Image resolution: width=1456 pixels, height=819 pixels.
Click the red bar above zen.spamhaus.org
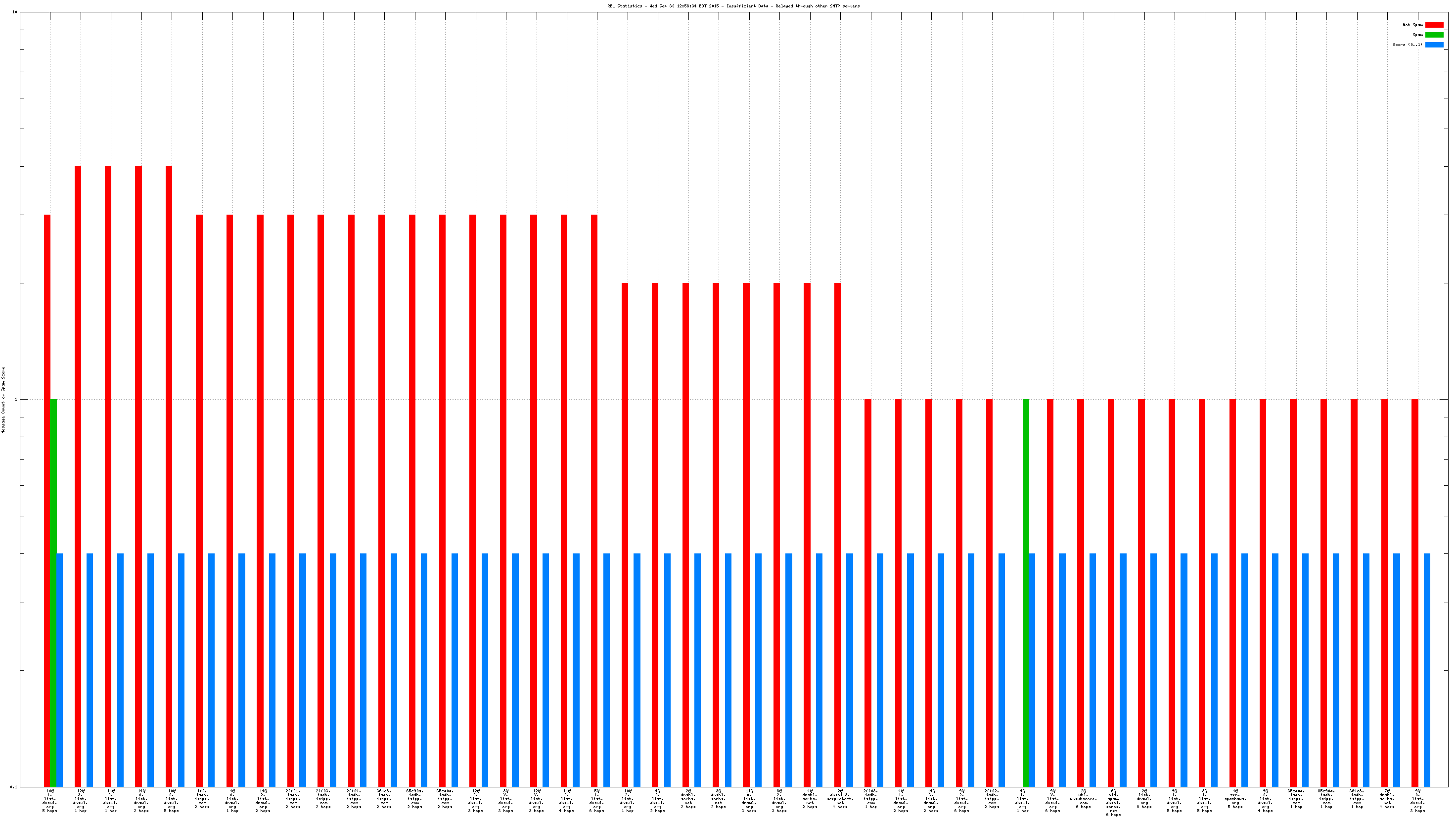coord(1232,592)
